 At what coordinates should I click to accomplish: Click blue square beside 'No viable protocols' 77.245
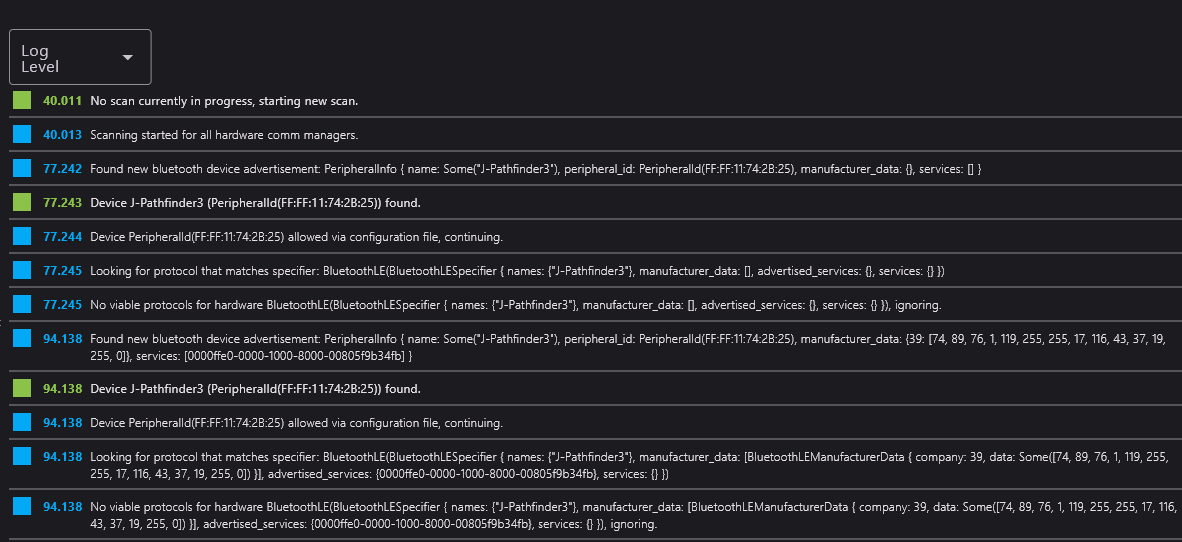tap(22, 305)
